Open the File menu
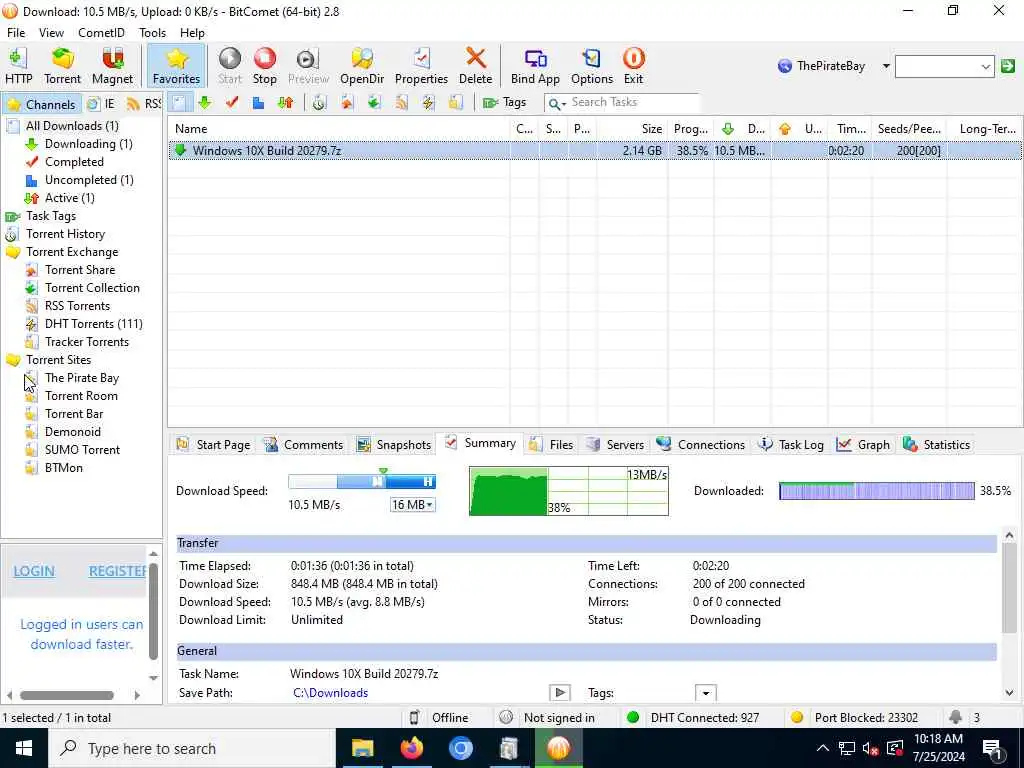 [16, 33]
